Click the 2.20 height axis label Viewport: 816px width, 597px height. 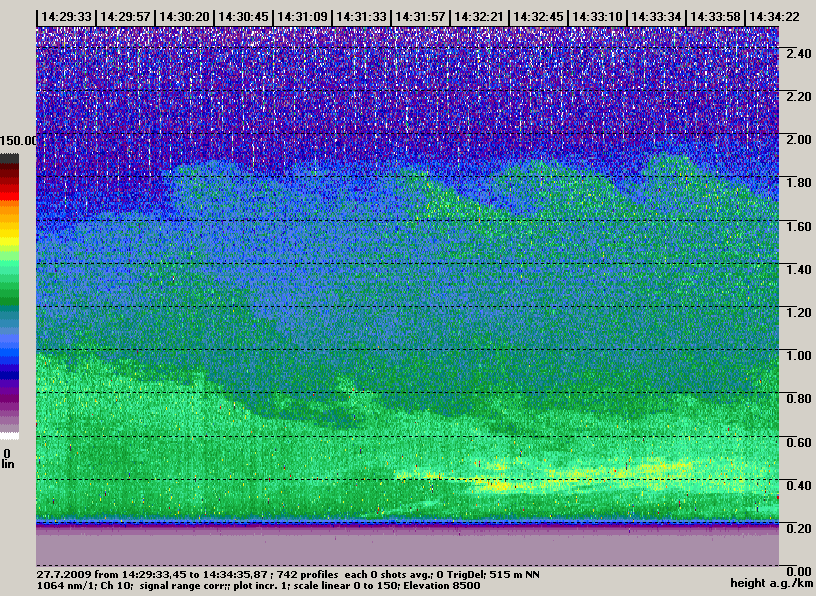[798, 97]
